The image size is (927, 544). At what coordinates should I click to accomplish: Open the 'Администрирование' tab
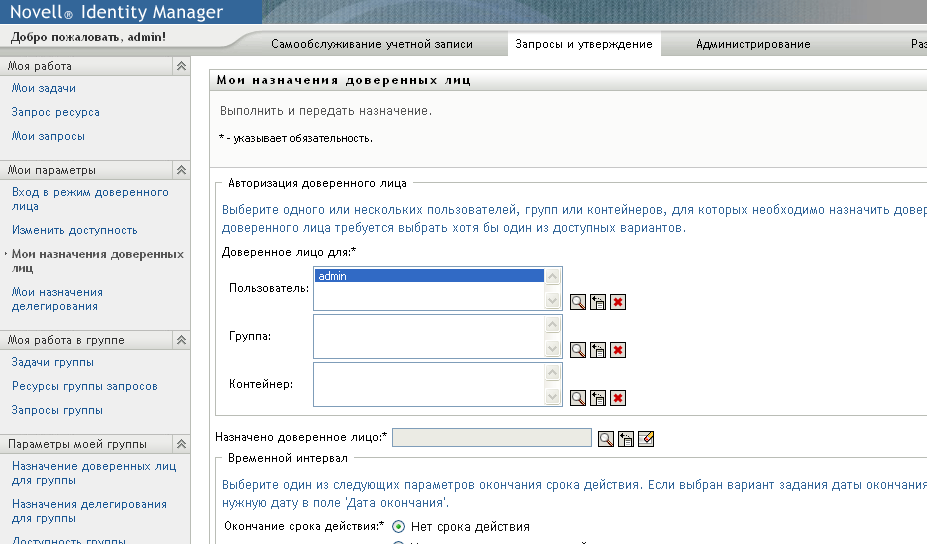(753, 44)
